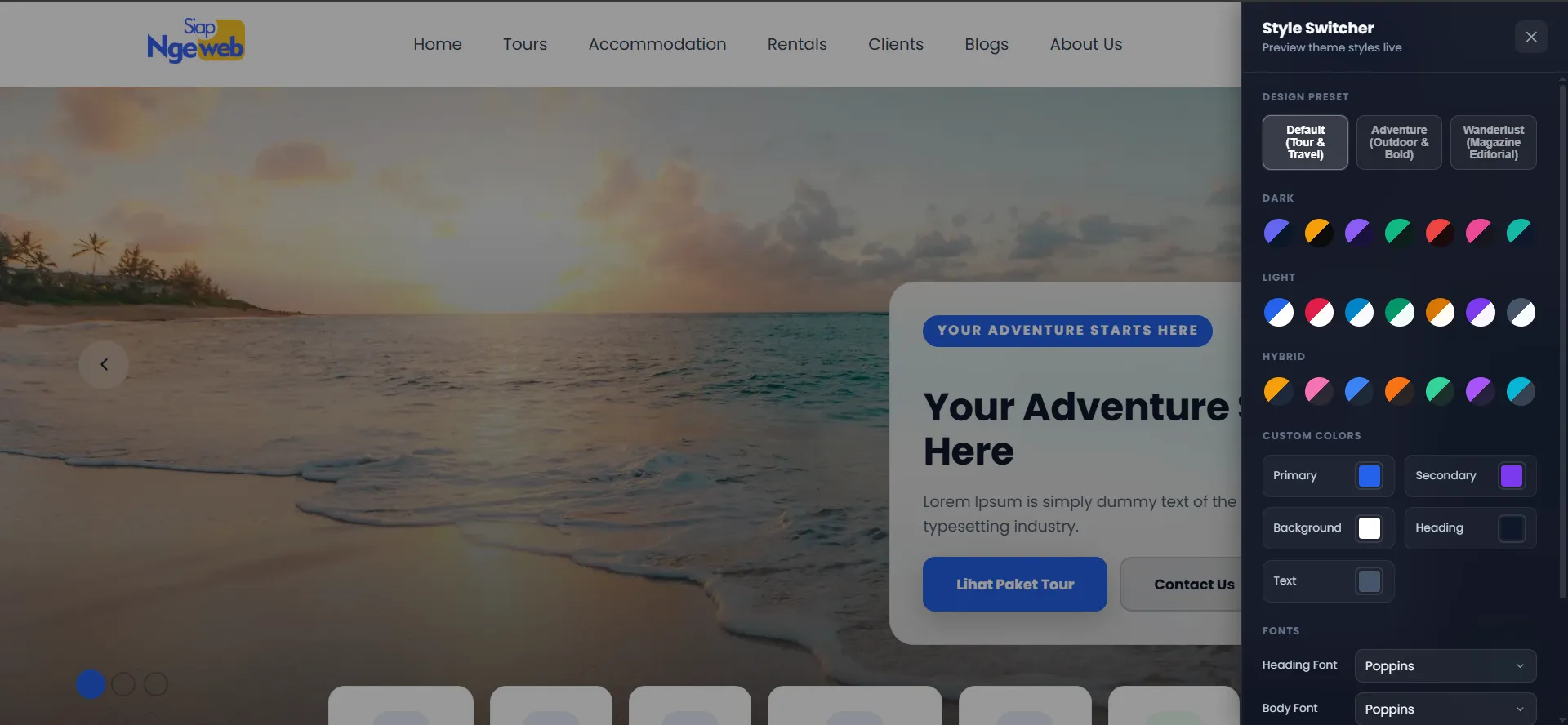Open the Tours navigation menu
Image resolution: width=1568 pixels, height=725 pixels.
525,44
